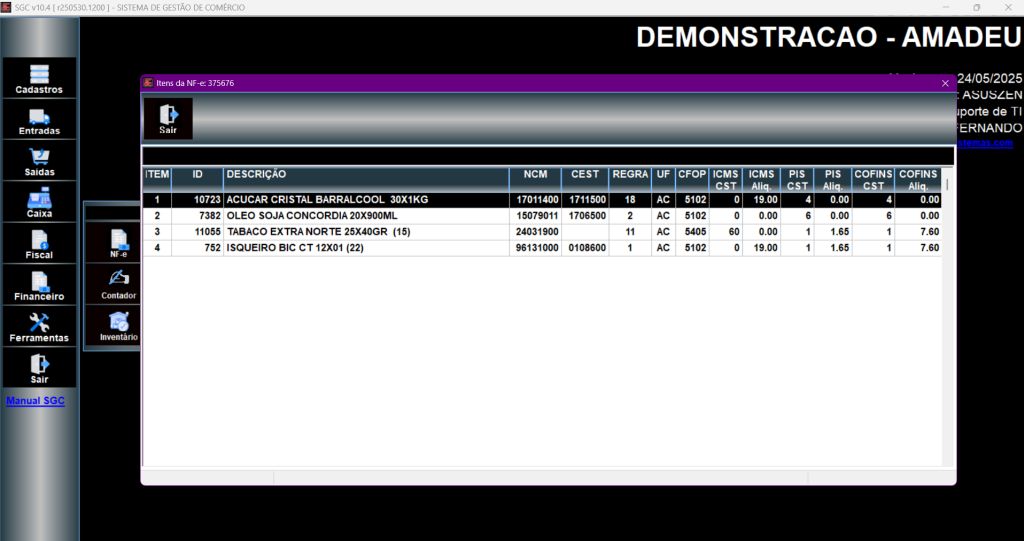The image size is (1024, 541).
Task: Click CEST value 1706500
Action: 587,216
